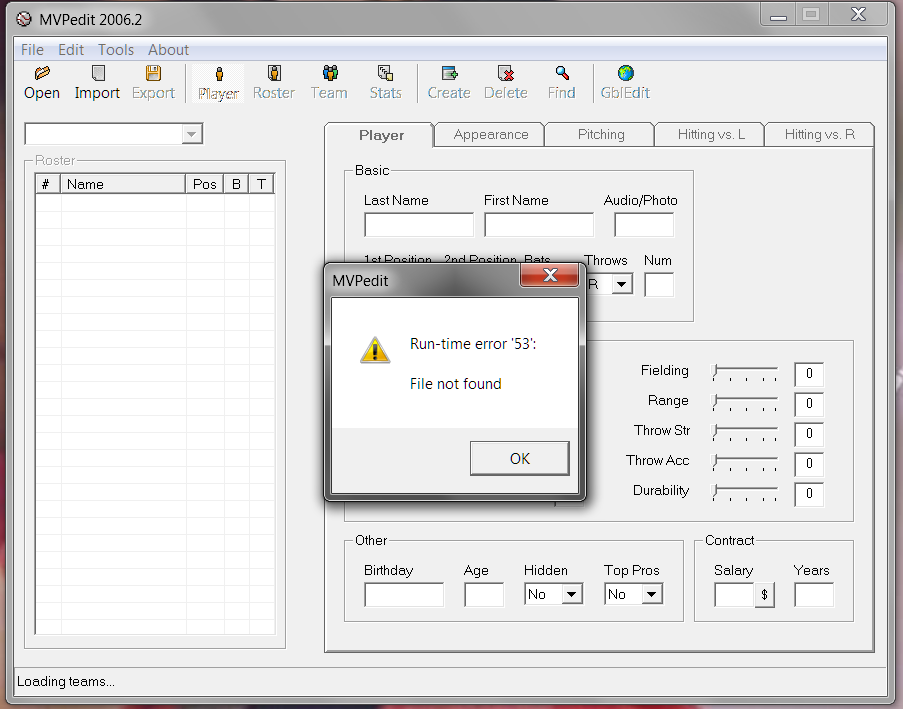Image resolution: width=903 pixels, height=709 pixels.
Task: Click the Throw Str value box
Action: coord(809,434)
